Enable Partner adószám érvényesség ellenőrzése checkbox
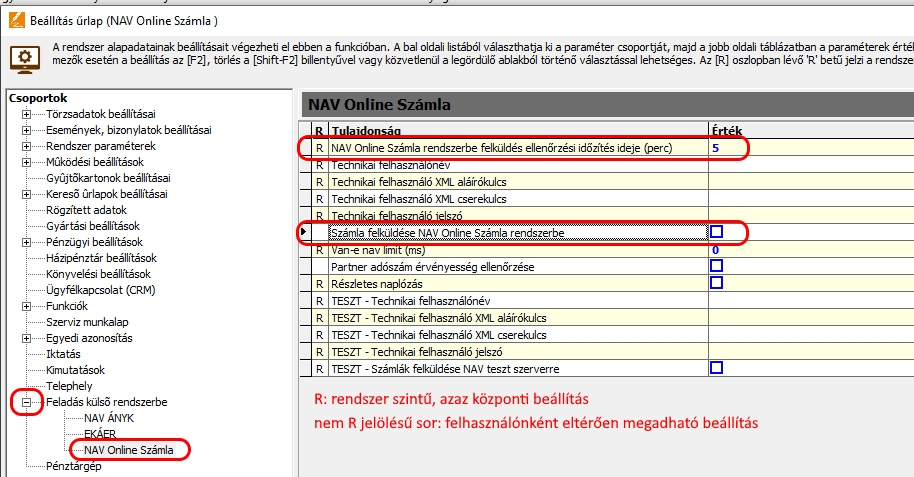Image resolution: width=914 pixels, height=477 pixels. [716, 266]
